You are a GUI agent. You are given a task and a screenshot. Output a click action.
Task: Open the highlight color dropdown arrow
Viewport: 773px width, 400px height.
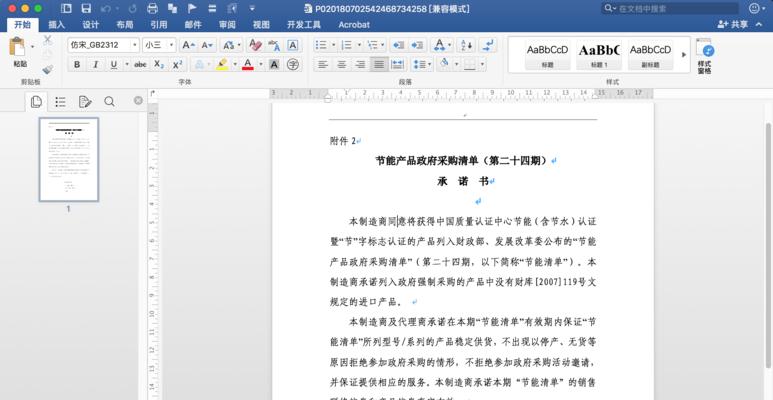235,65
